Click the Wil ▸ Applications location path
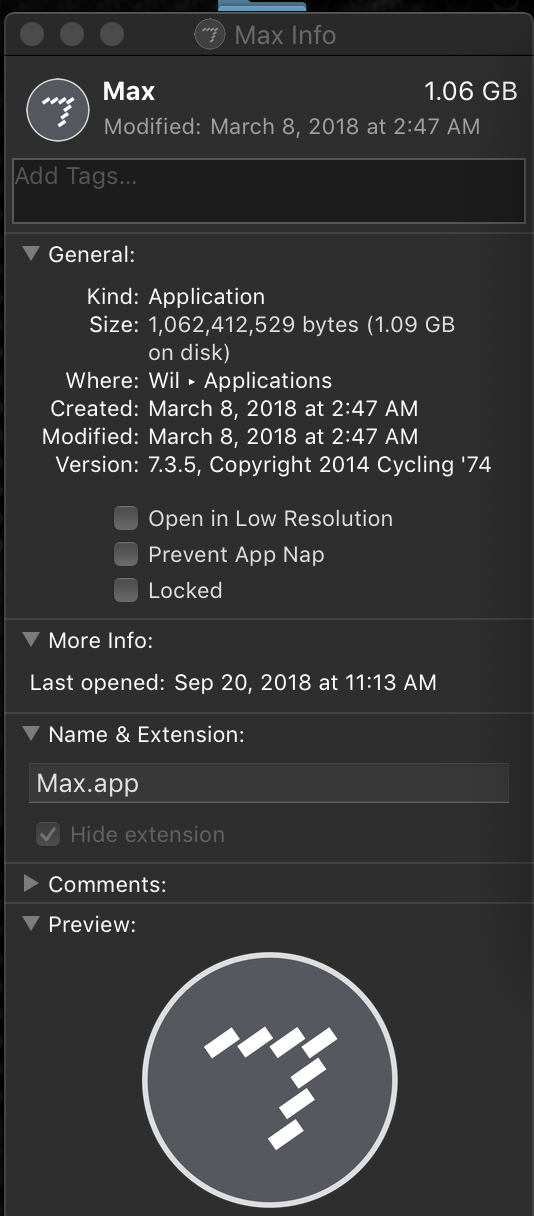Screen dimensions: 534x1216 [x=240, y=380]
